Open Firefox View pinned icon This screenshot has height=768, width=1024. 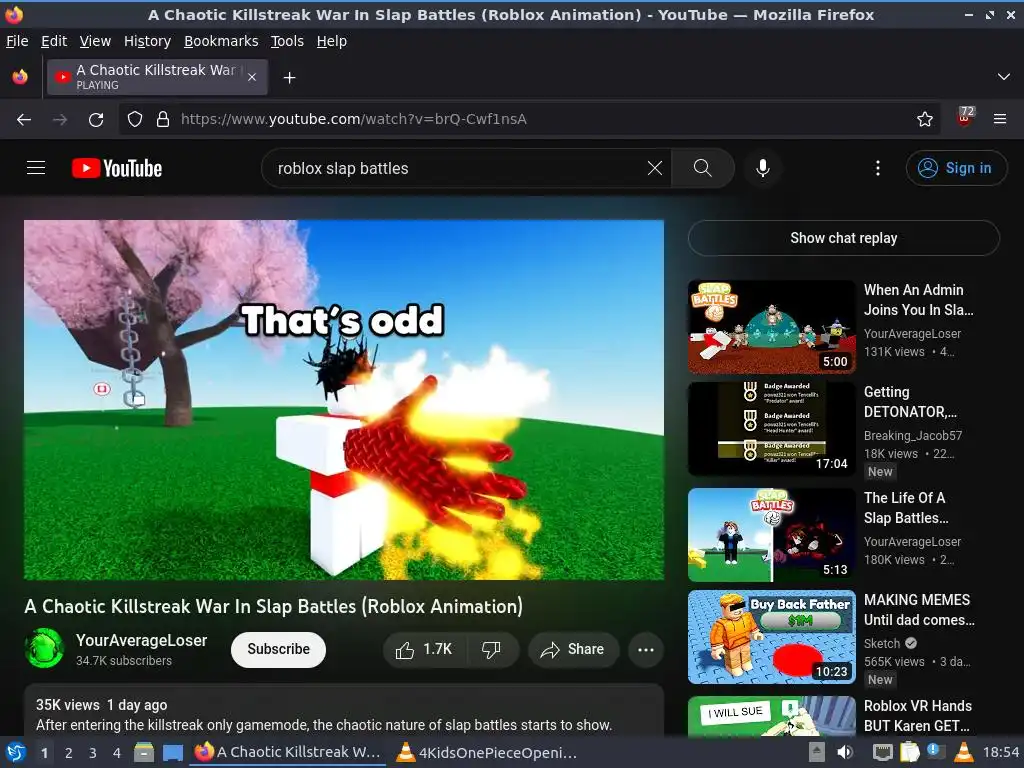pos(20,77)
